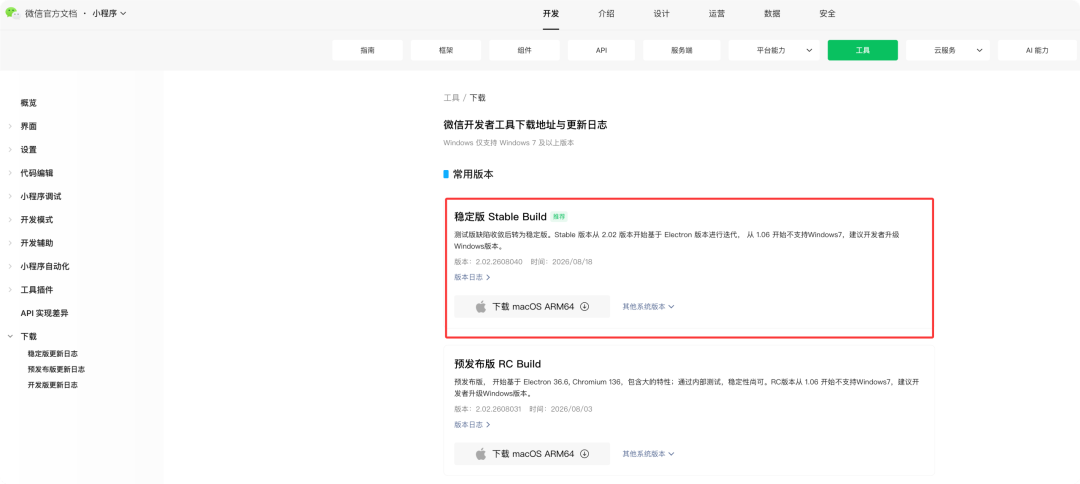Image resolution: width=1080 pixels, height=484 pixels.
Task: Click the 常用版本 section heading
Action: (472, 174)
